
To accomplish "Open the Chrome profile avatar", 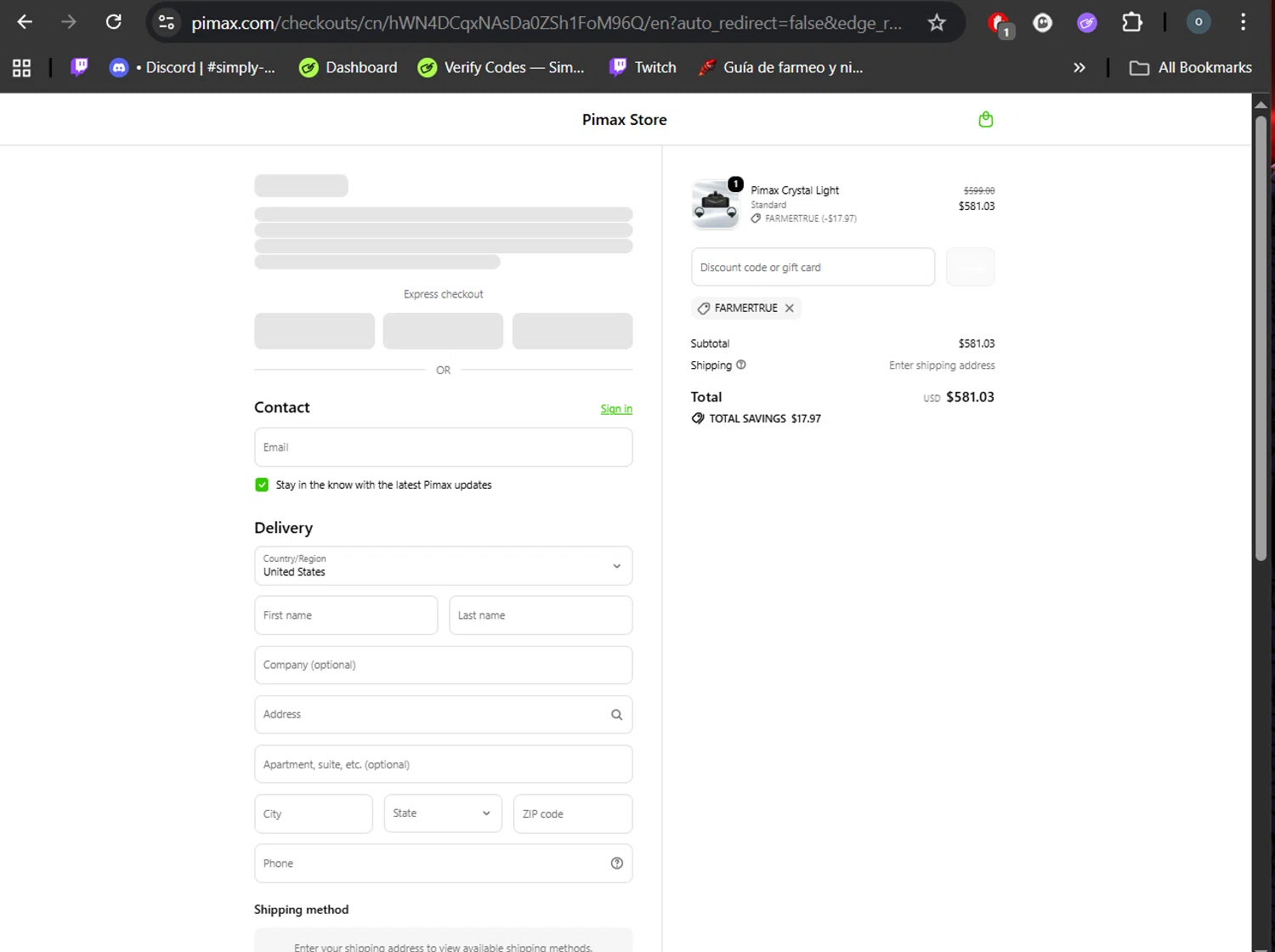I will pyautogui.click(x=1198, y=22).
